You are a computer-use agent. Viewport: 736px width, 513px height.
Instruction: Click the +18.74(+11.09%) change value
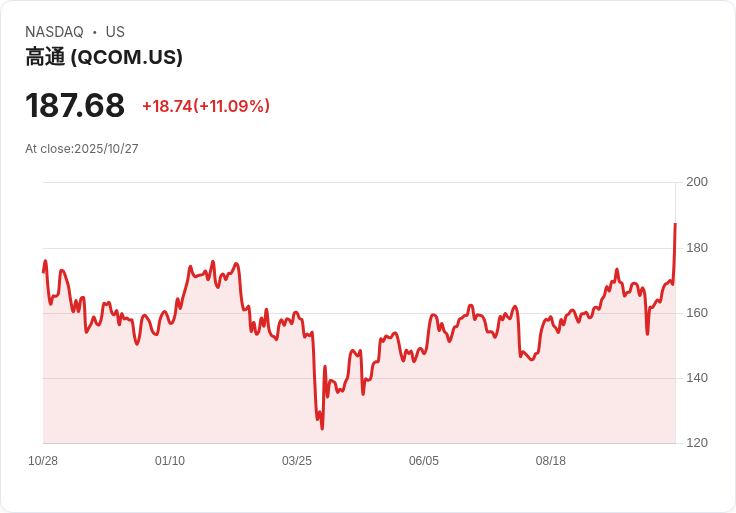point(206,106)
